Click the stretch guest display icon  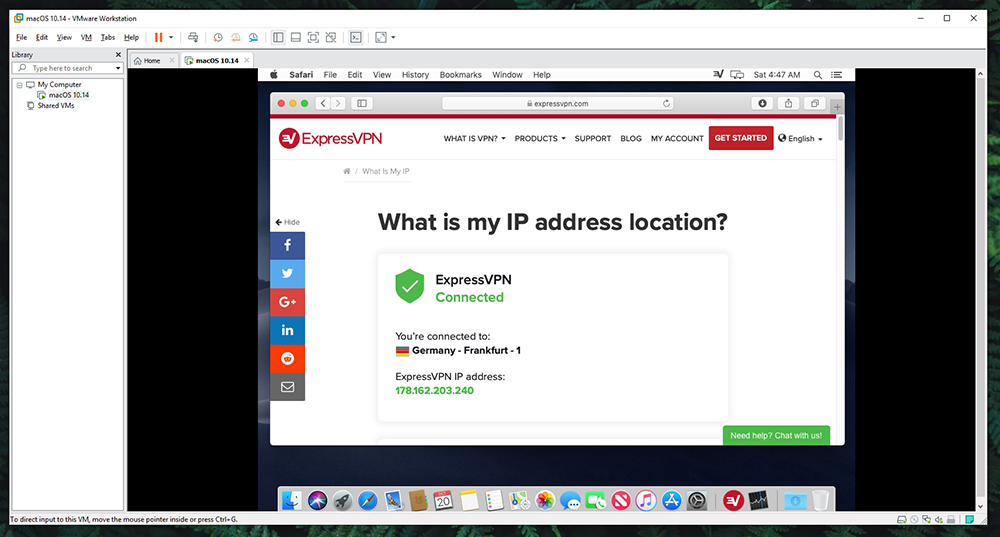coord(381,38)
